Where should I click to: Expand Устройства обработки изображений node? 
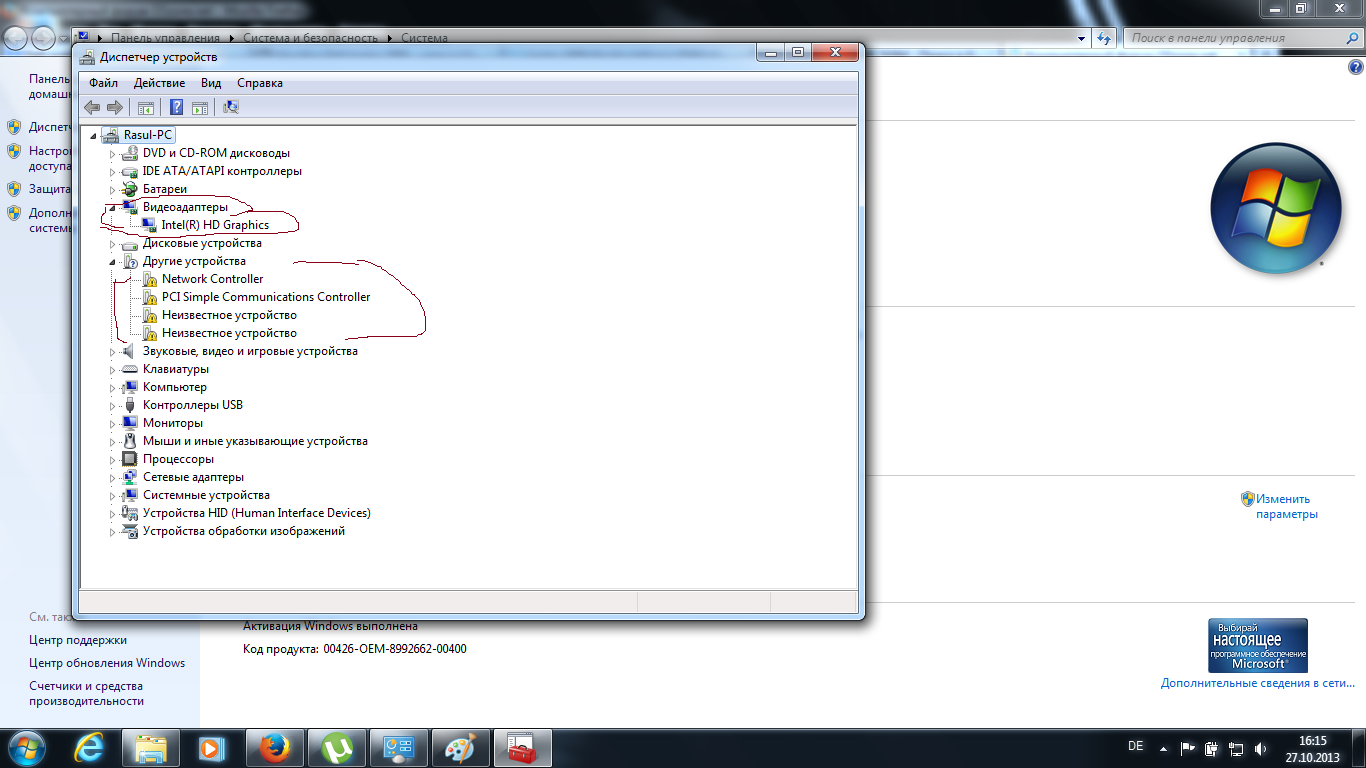(x=113, y=531)
